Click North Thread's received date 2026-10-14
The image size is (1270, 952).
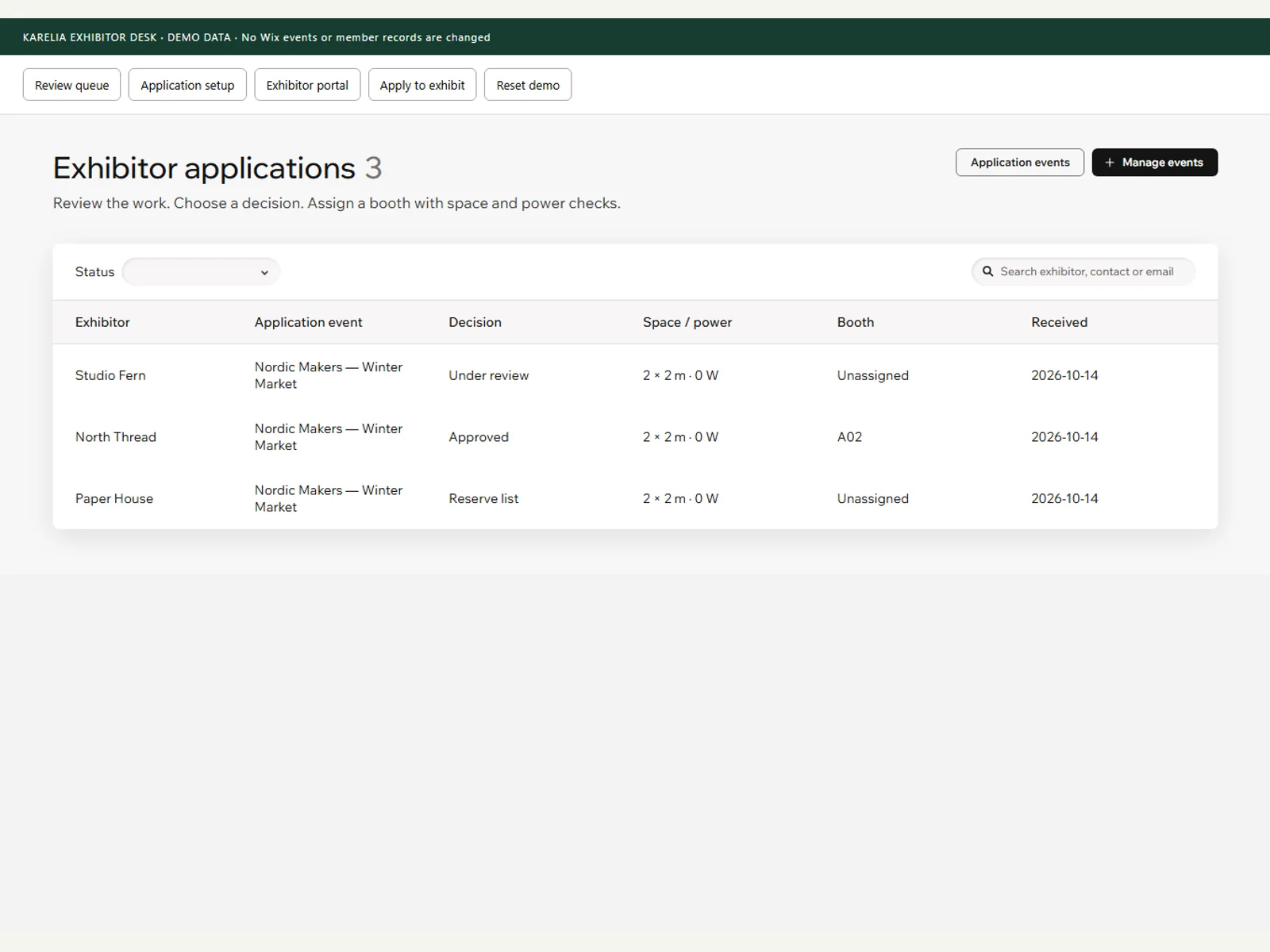(1064, 437)
